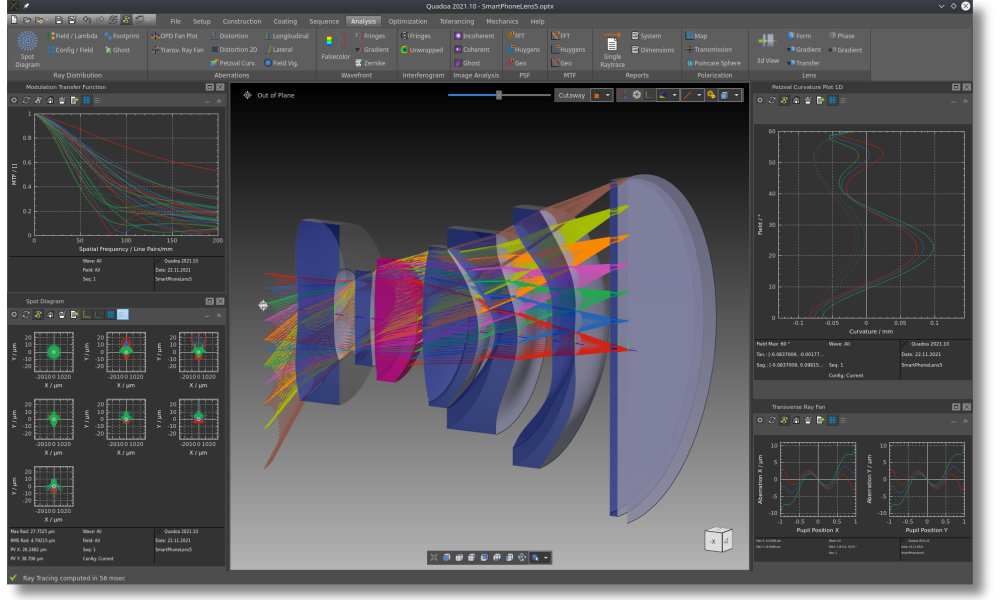Open the cutaway color dropdown in the viewport toolbar

607,95
